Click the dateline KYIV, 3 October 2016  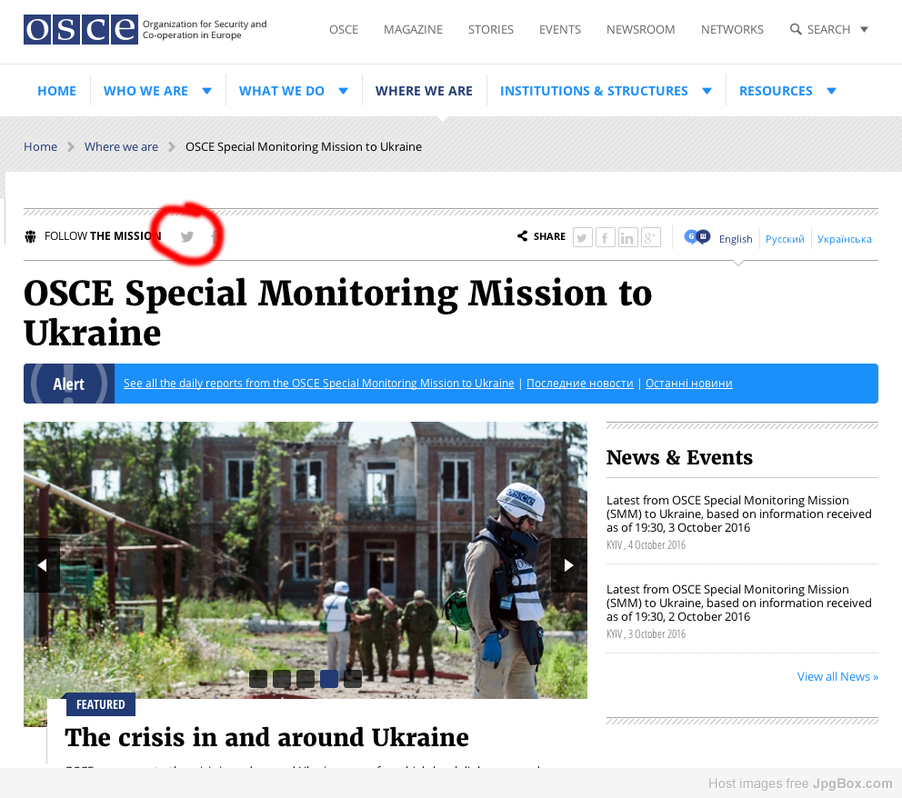tap(646, 634)
